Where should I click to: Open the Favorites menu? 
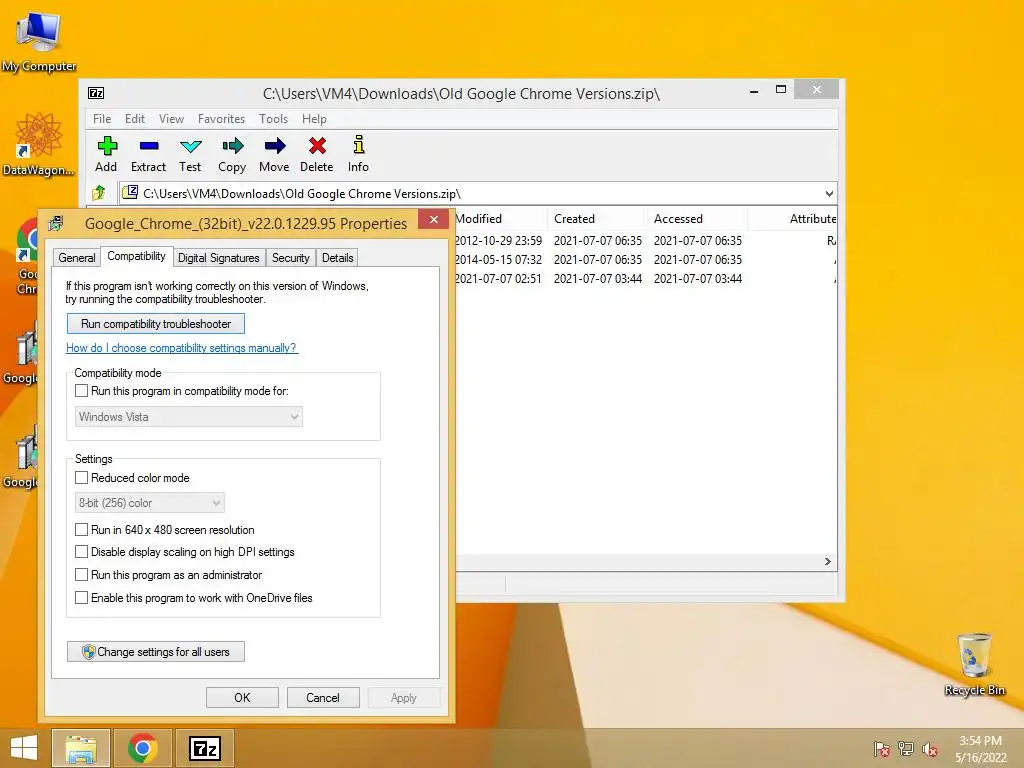click(221, 119)
